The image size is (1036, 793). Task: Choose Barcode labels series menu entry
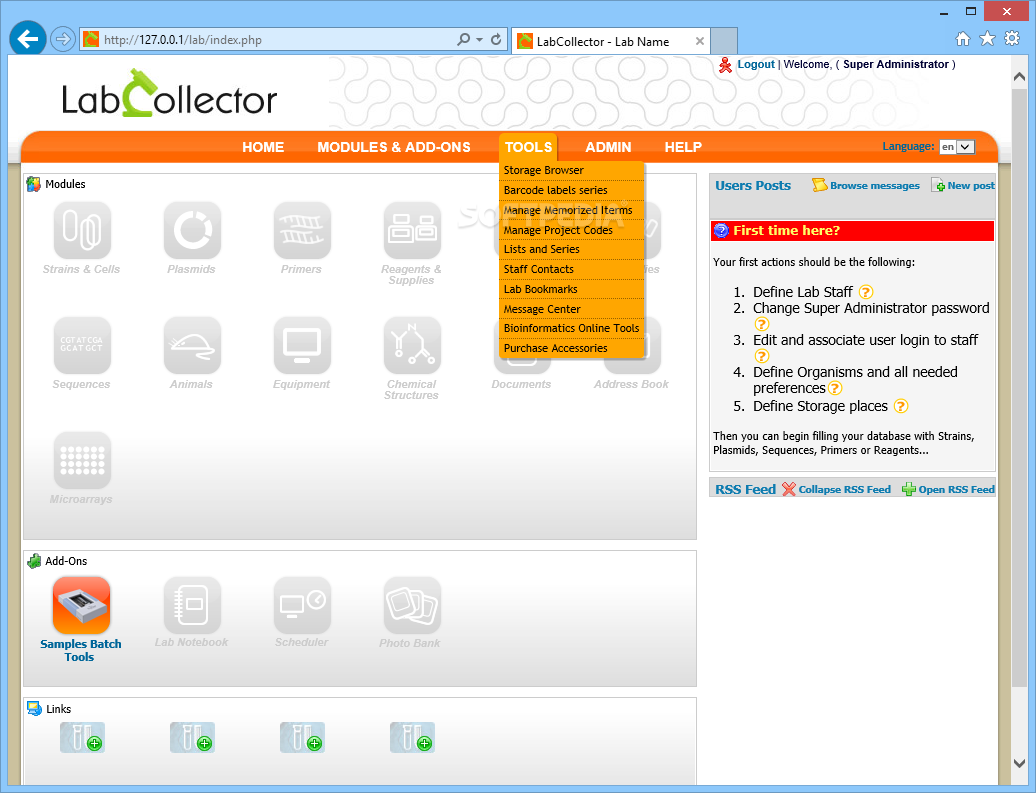[x=572, y=190]
